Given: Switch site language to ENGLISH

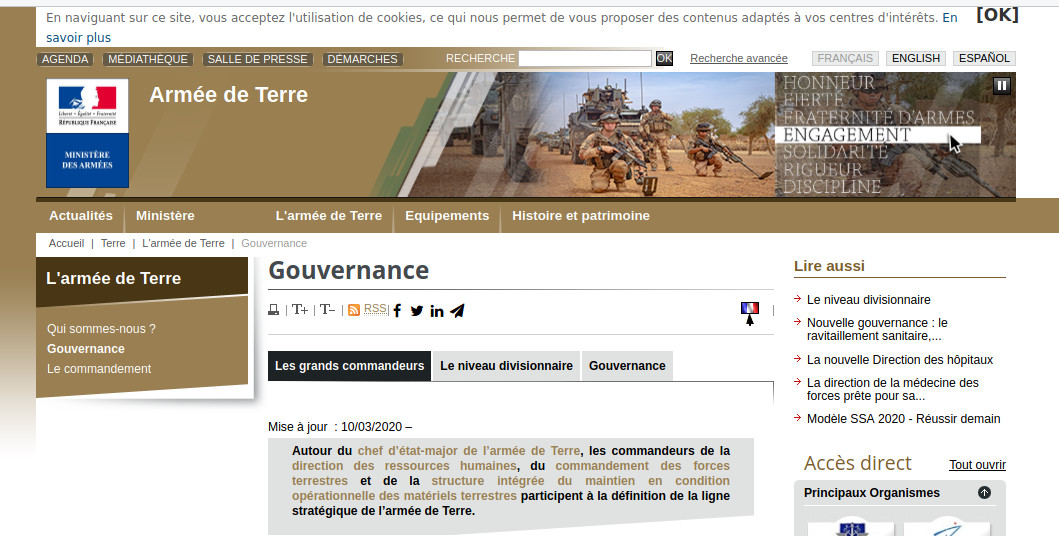Looking at the screenshot, I should (915, 59).
